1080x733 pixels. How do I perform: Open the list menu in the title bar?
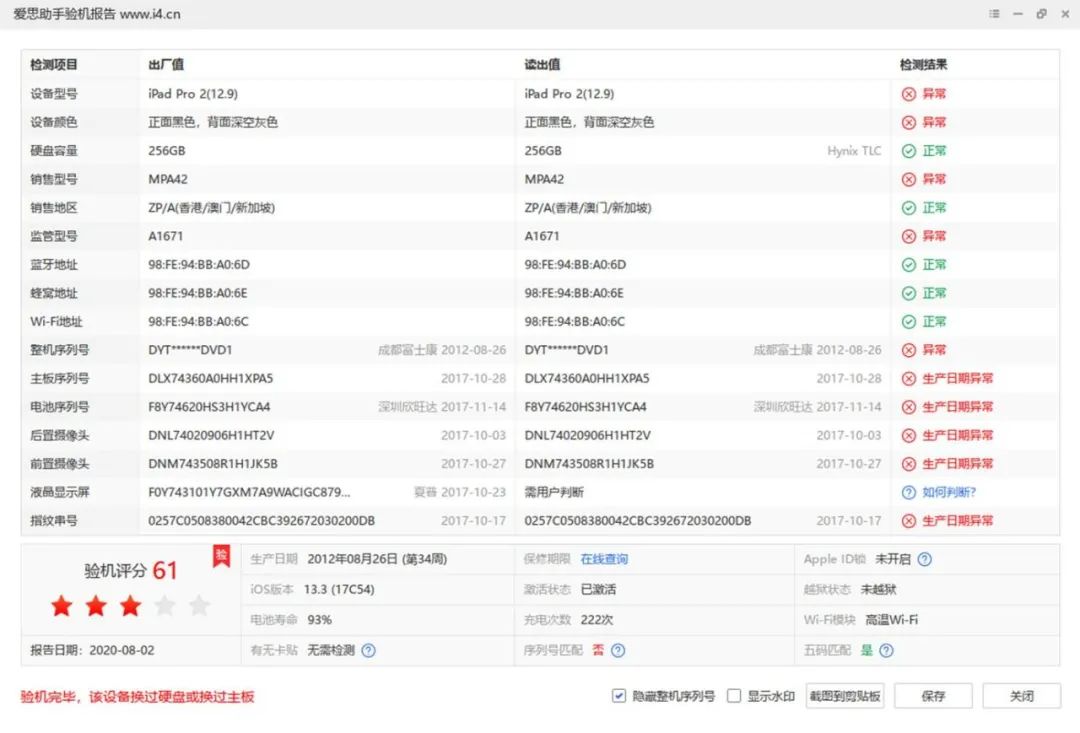pyautogui.click(x=993, y=14)
